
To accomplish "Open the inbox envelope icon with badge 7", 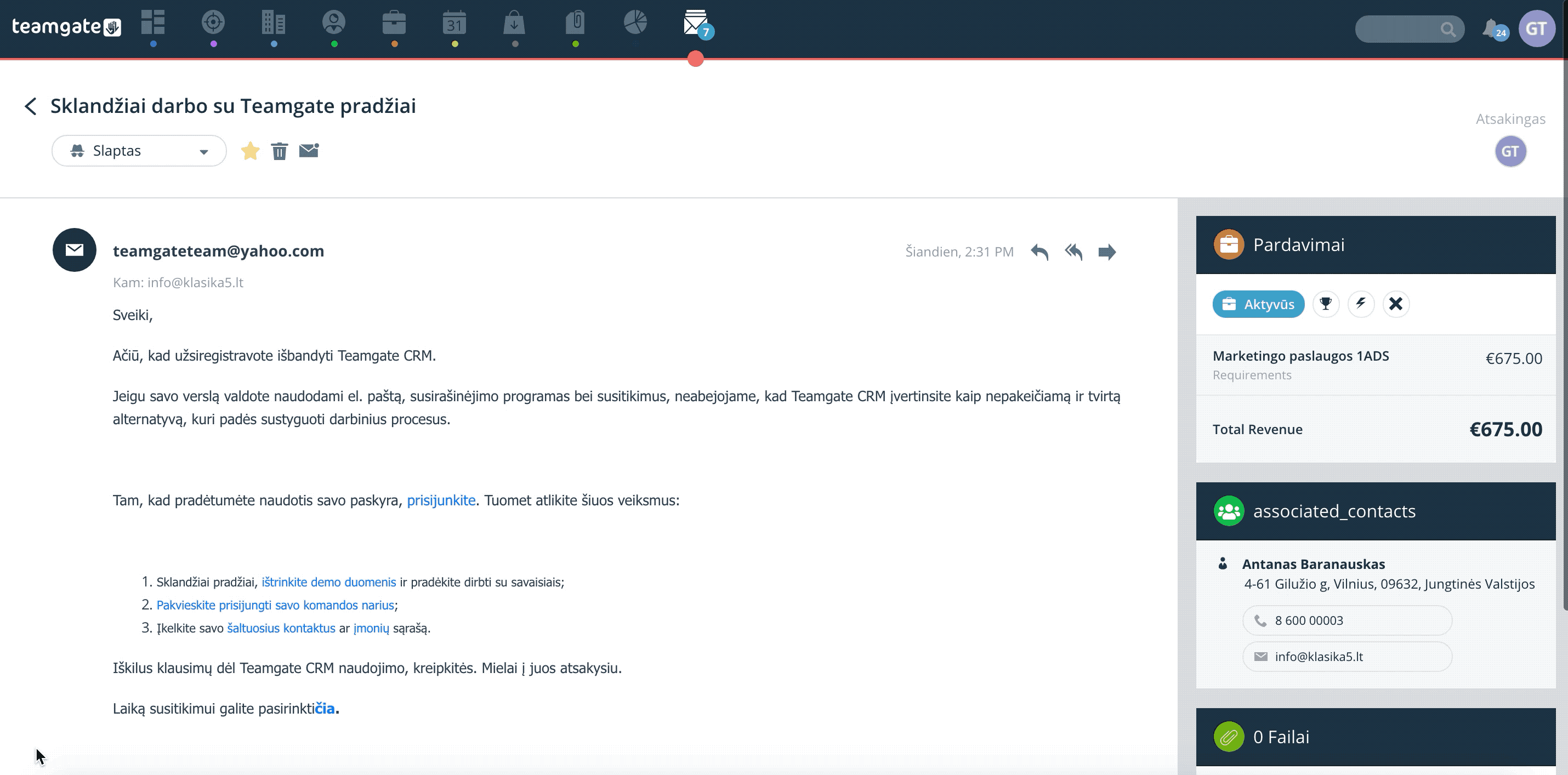I will pyautogui.click(x=697, y=24).
